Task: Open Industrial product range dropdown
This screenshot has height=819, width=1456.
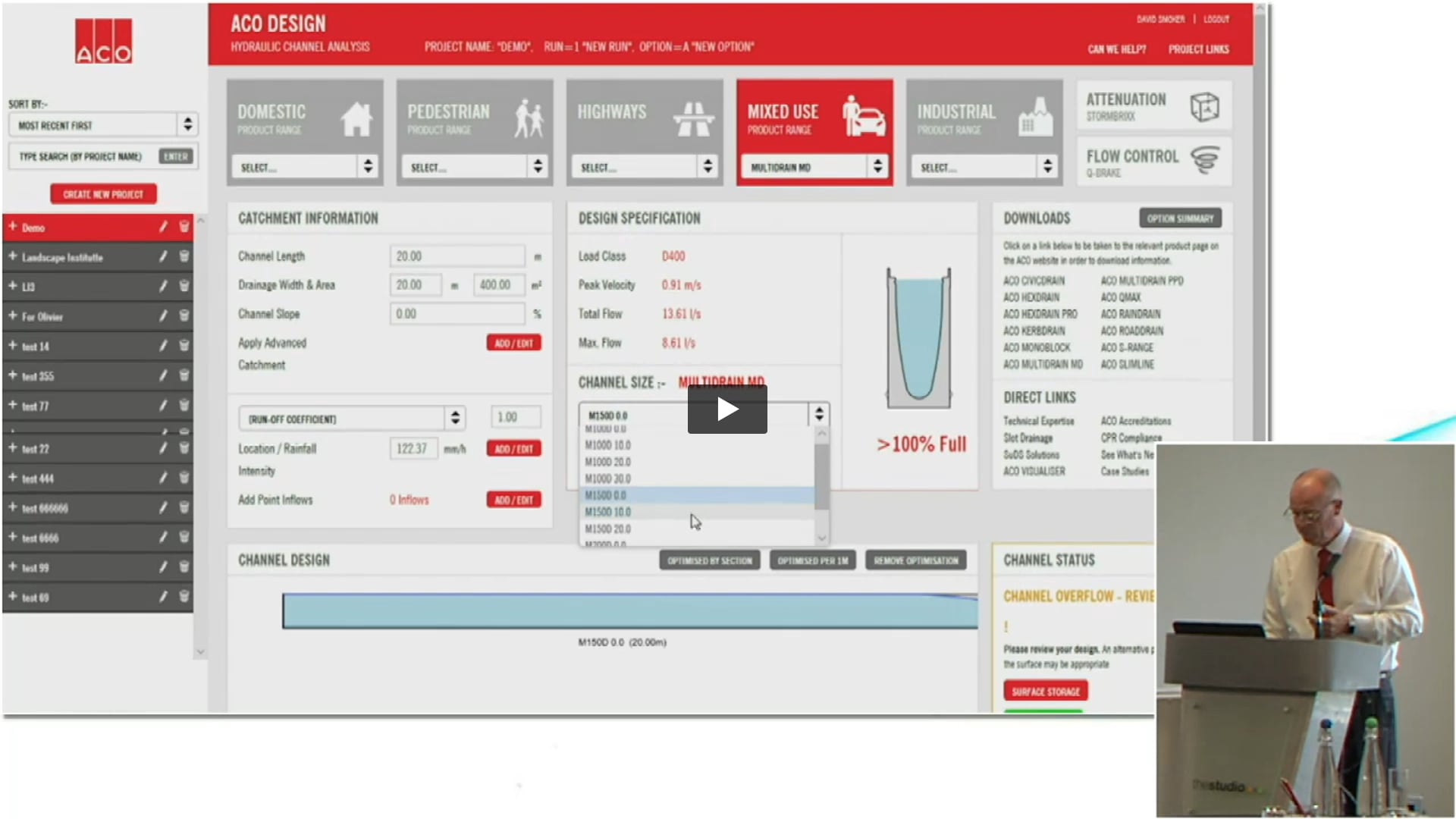Action: 984,167
